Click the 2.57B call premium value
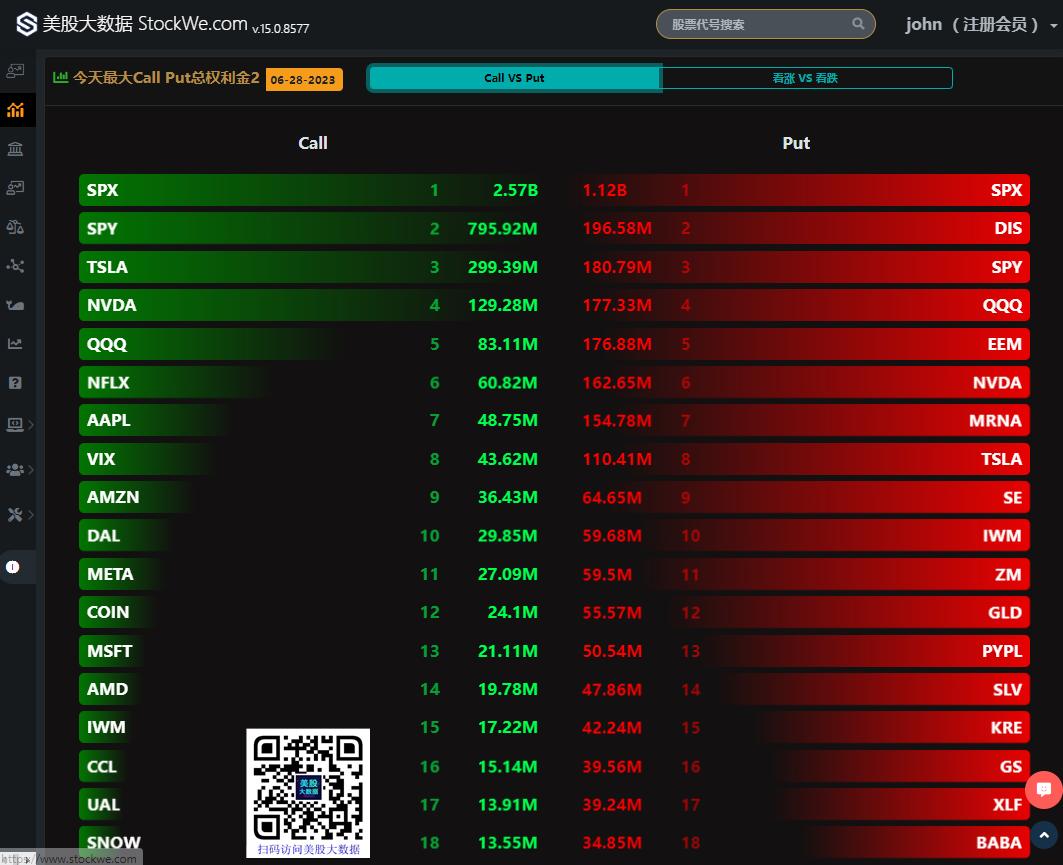This screenshot has width=1063, height=865. click(515, 190)
